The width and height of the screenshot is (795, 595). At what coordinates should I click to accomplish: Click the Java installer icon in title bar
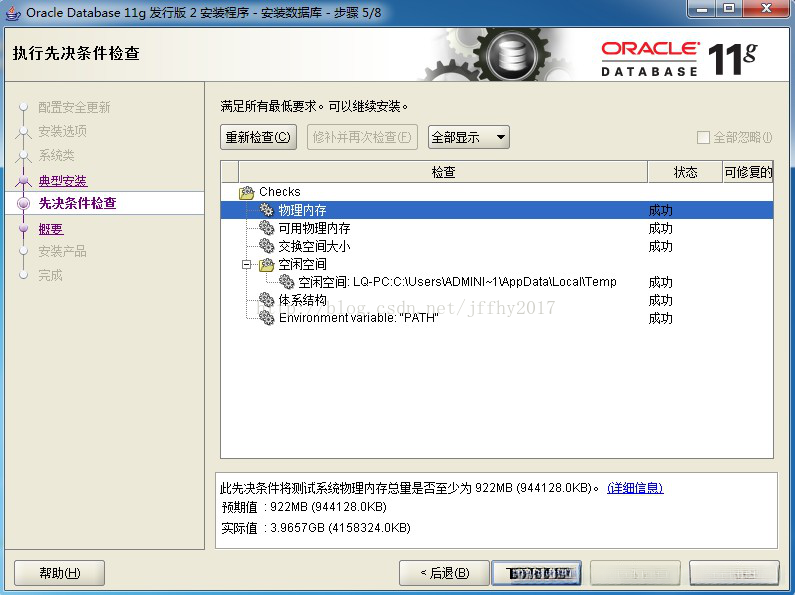click(13, 12)
